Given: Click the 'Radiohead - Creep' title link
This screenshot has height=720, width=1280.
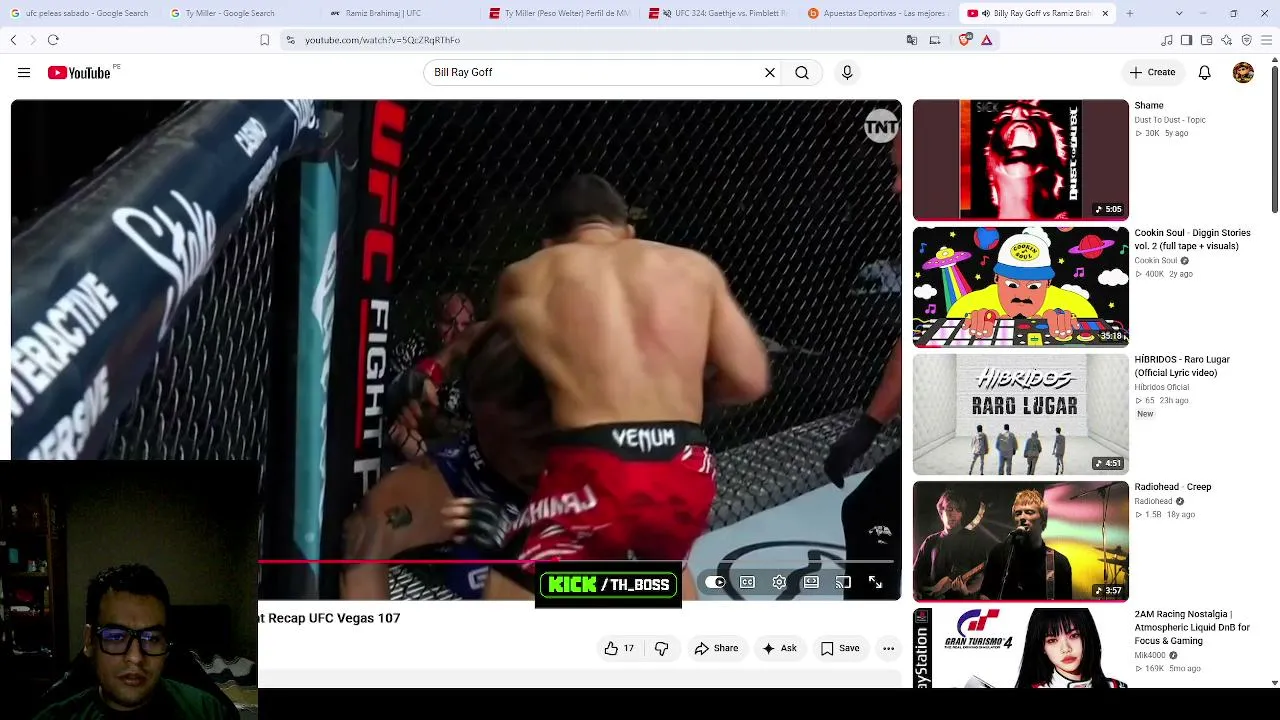Looking at the screenshot, I should click(x=1172, y=487).
